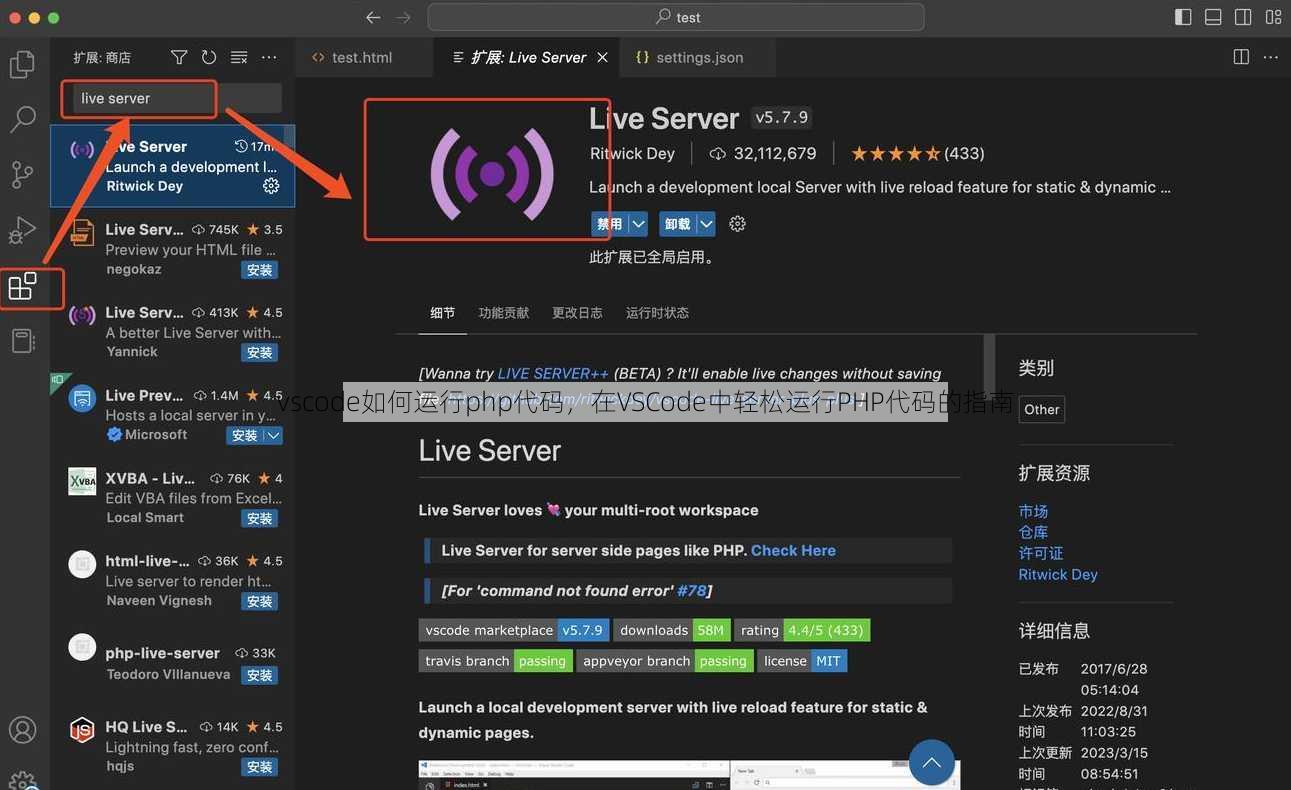1291x790 pixels.
Task: Open settings gear beside uninstall button
Action: (x=737, y=224)
